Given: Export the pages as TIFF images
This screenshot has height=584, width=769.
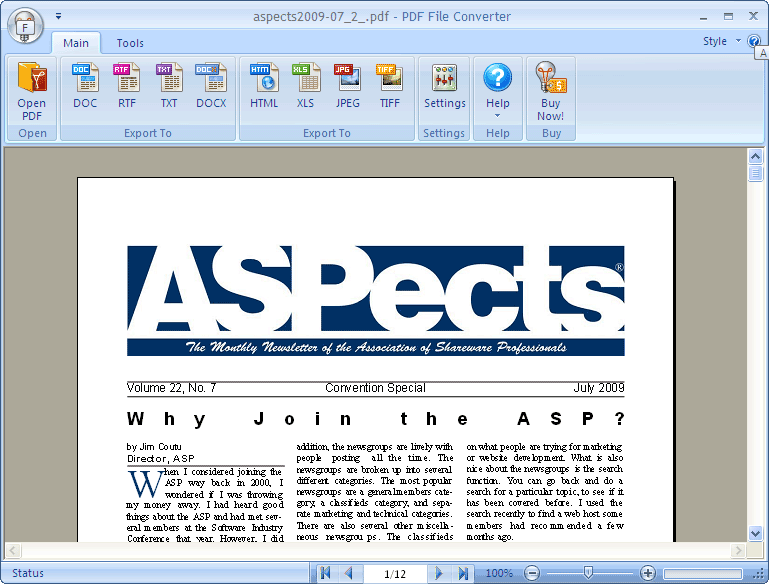Looking at the screenshot, I should pos(389,85).
